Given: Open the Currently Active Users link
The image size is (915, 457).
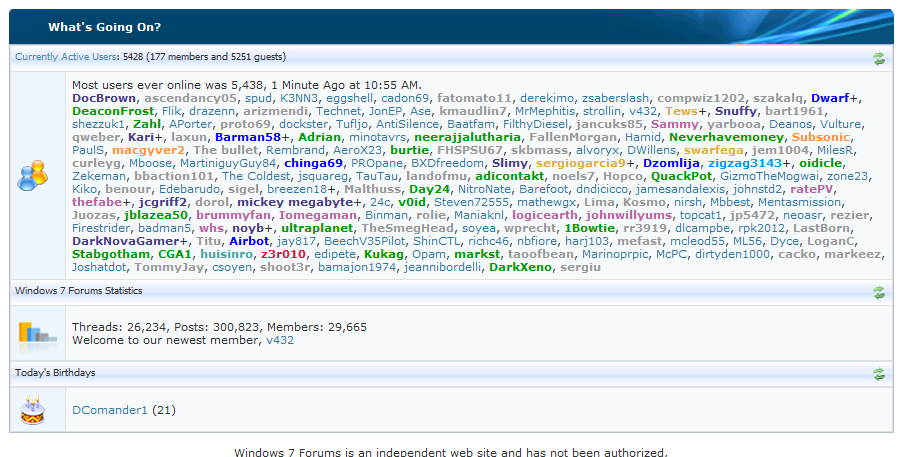Looking at the screenshot, I should pos(65,57).
